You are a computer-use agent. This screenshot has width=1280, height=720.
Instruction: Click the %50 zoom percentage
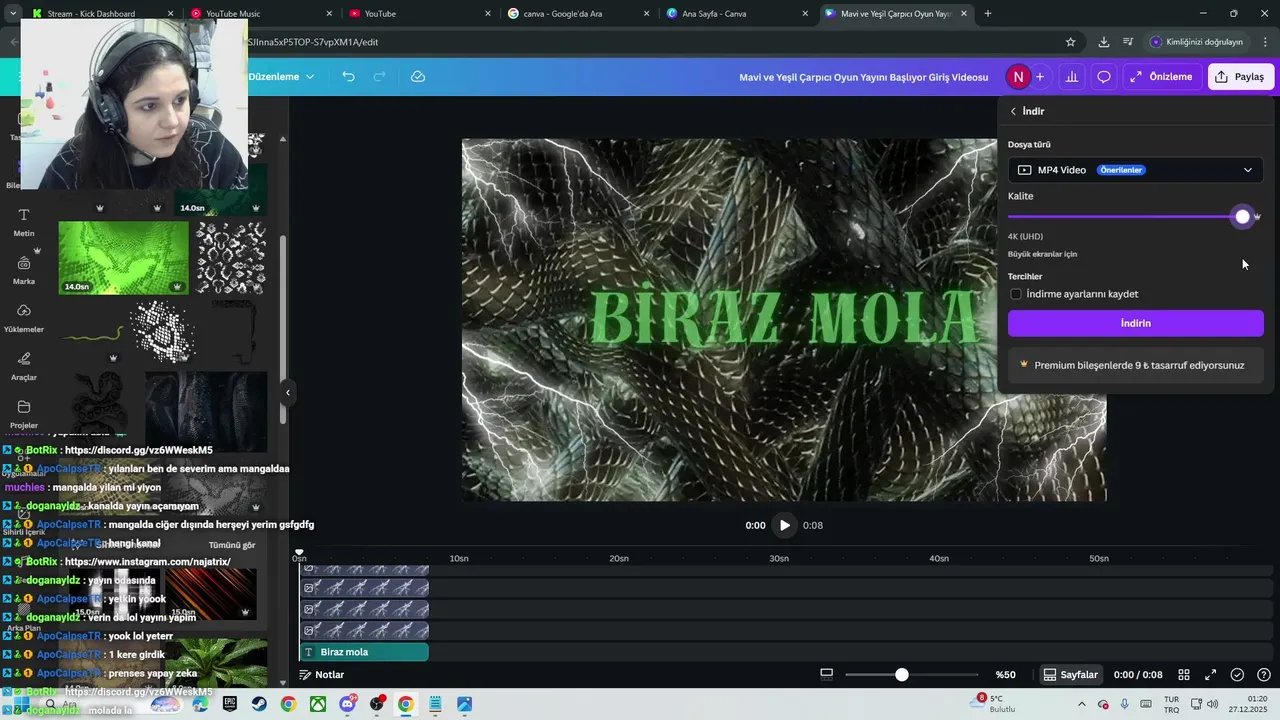click(1005, 675)
